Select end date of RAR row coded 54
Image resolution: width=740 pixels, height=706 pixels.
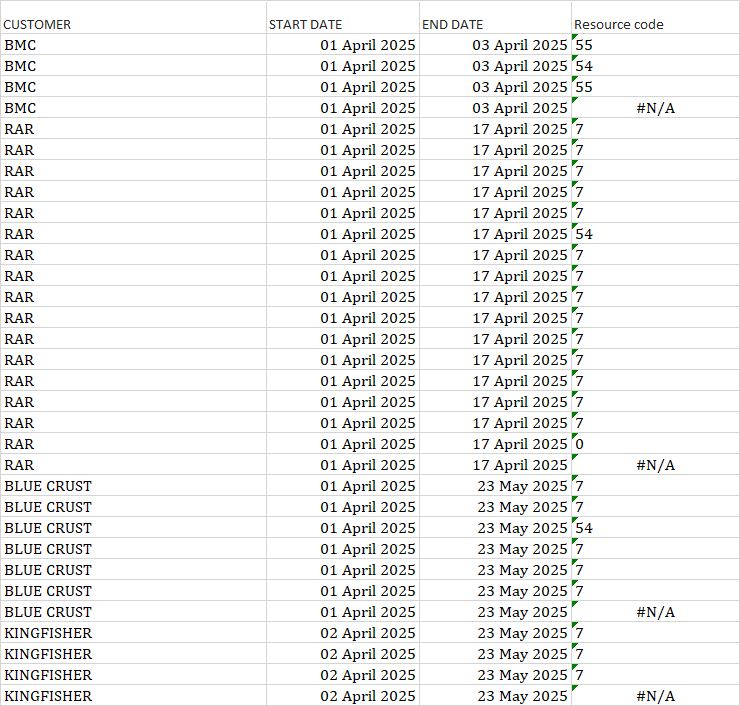[x=495, y=234]
